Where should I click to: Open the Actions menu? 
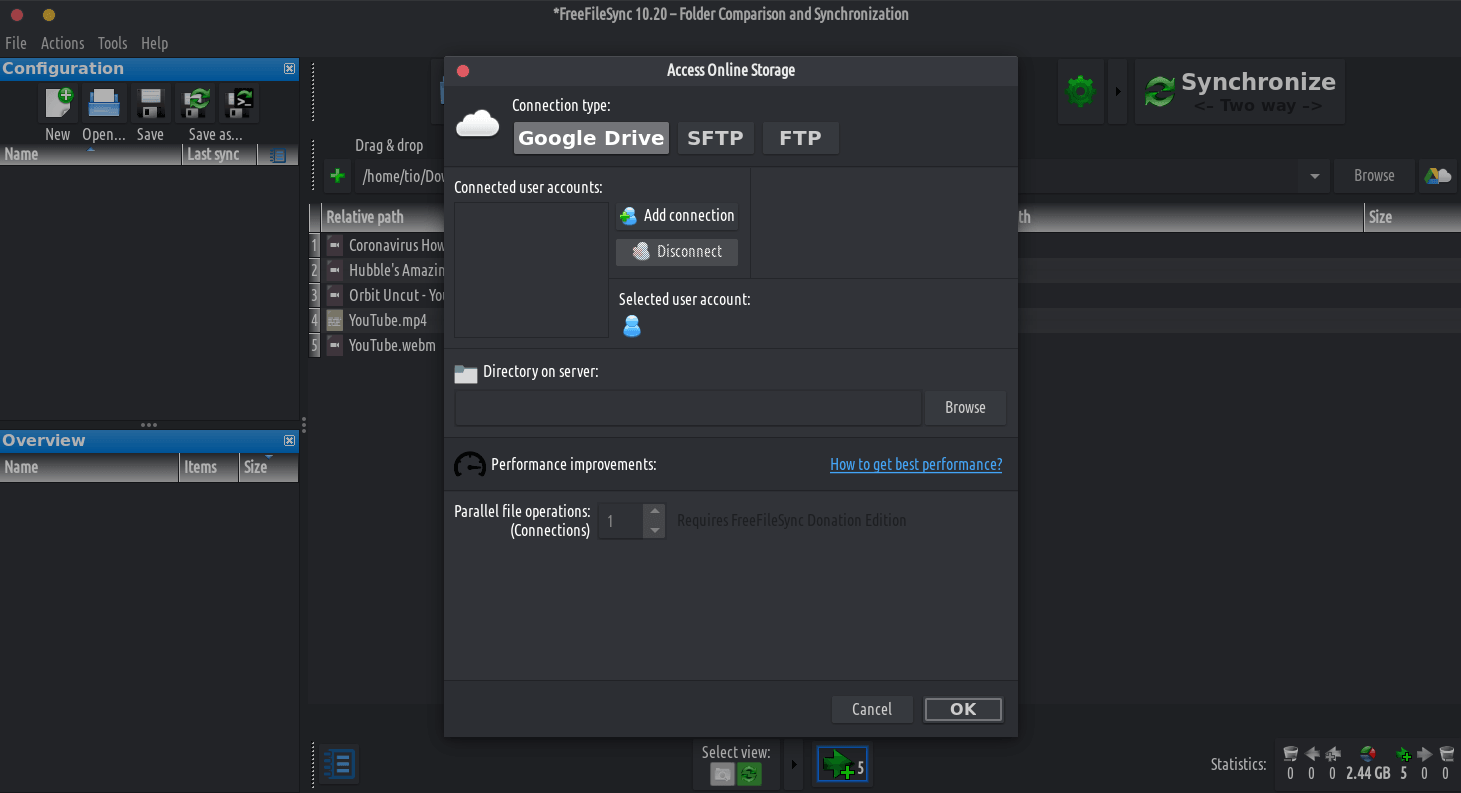(62, 43)
